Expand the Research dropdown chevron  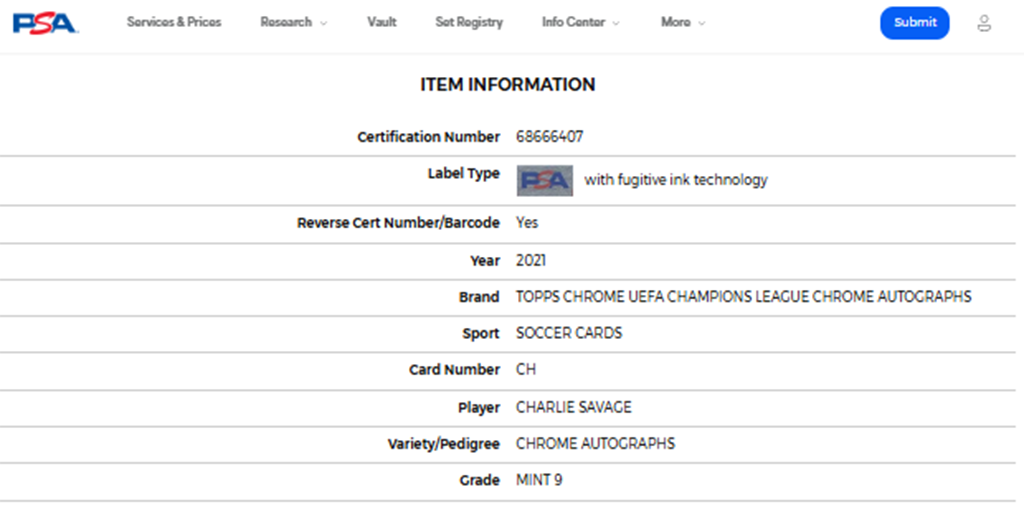(x=323, y=23)
